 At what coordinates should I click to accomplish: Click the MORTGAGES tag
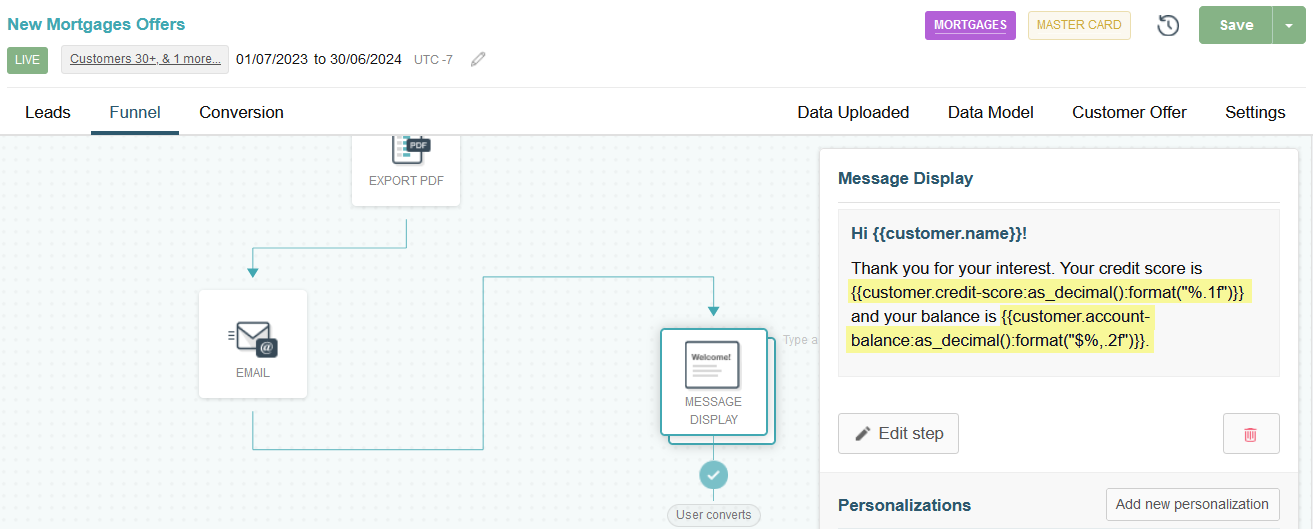[970, 25]
